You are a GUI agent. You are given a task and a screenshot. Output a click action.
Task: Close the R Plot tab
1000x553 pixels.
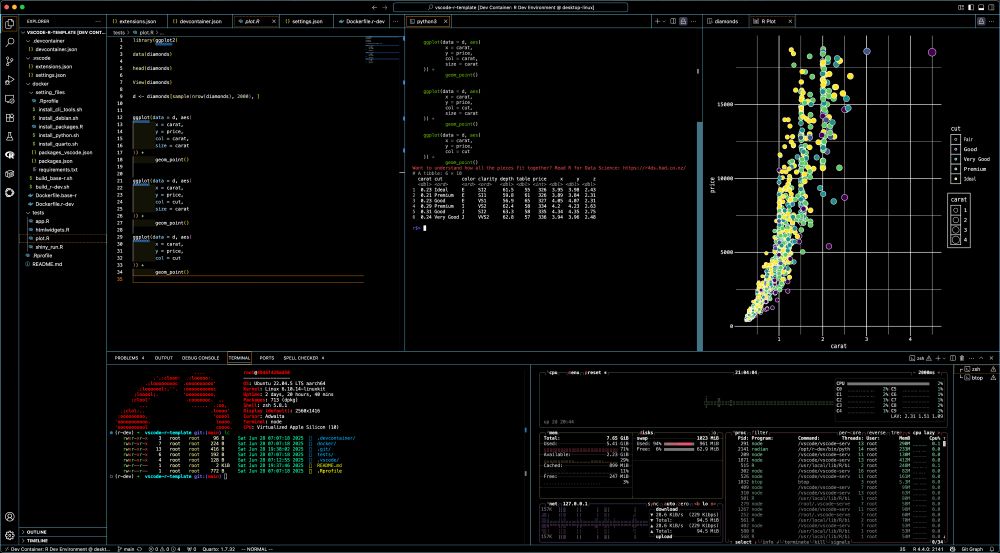[x=790, y=21]
